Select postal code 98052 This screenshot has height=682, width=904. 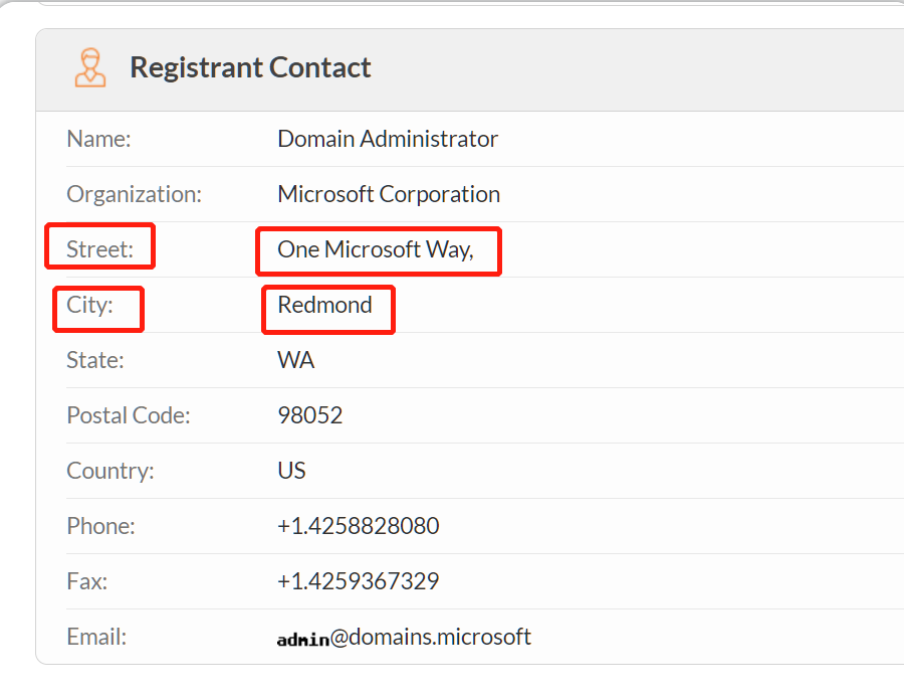pos(310,416)
